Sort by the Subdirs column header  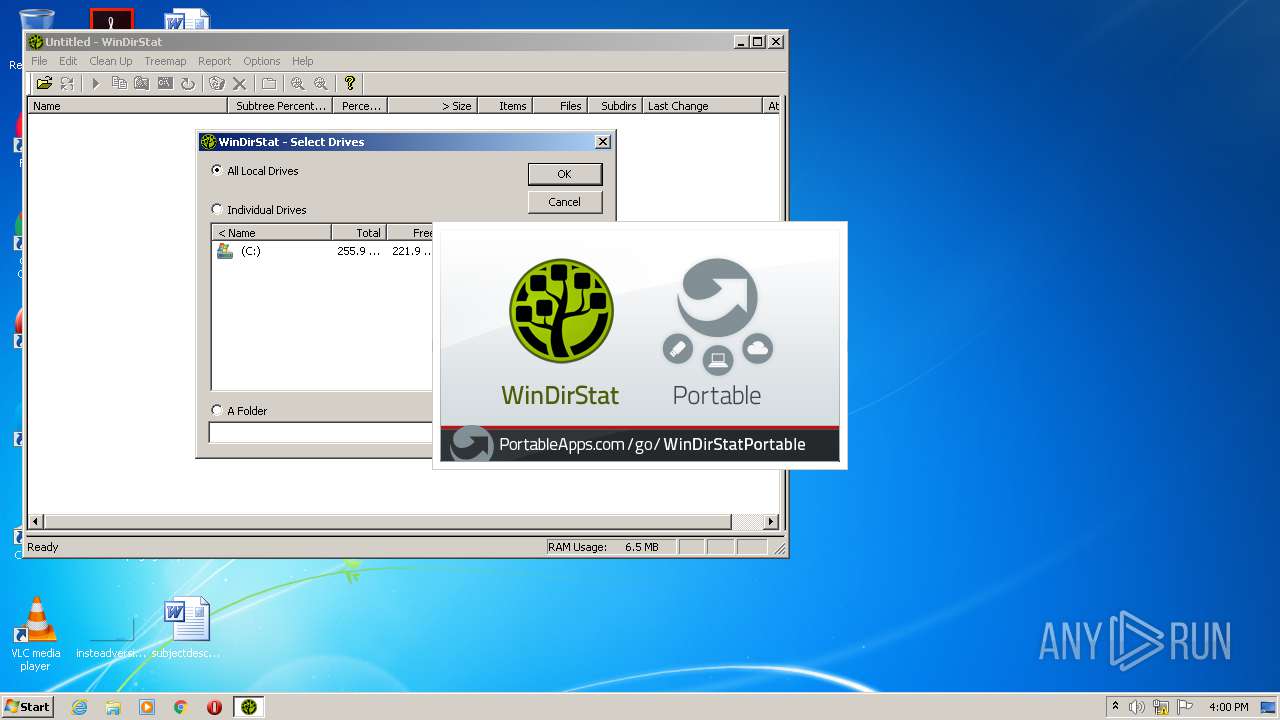point(614,105)
